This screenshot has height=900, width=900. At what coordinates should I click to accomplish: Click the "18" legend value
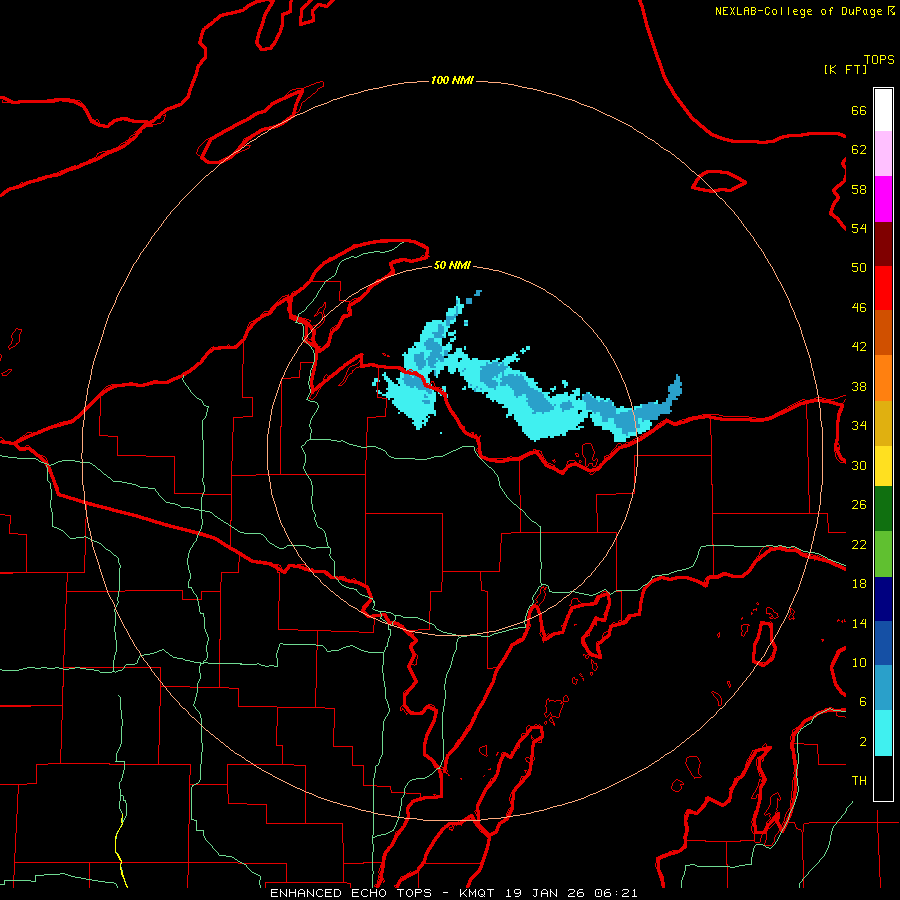pos(859,584)
